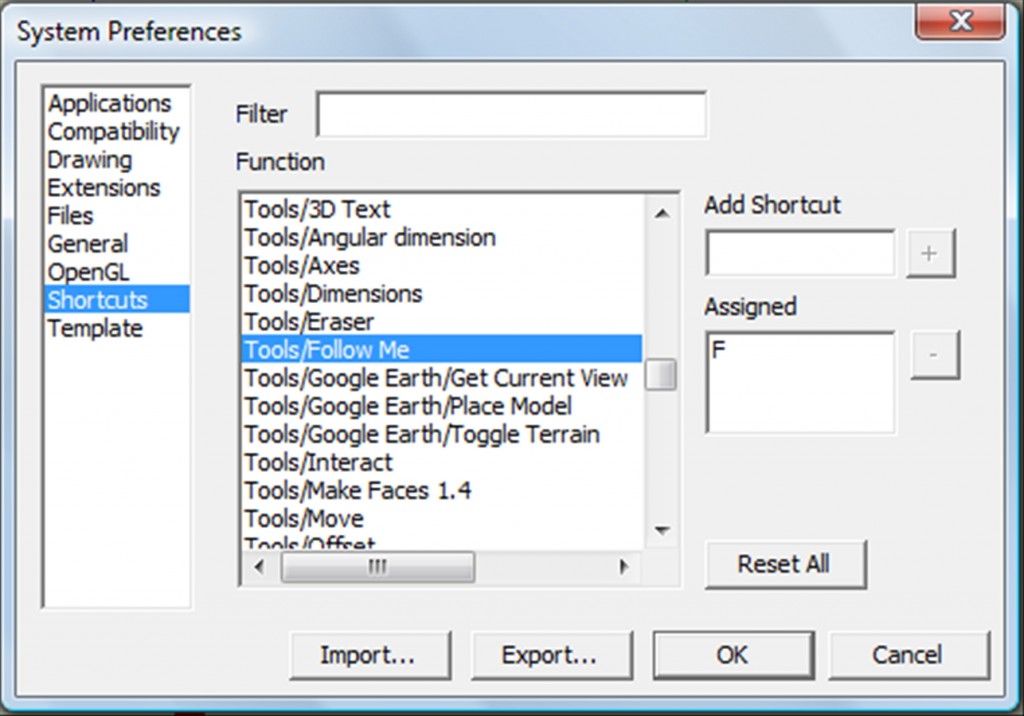
Task: Close the System Preferences dialog
Action: click(960, 20)
